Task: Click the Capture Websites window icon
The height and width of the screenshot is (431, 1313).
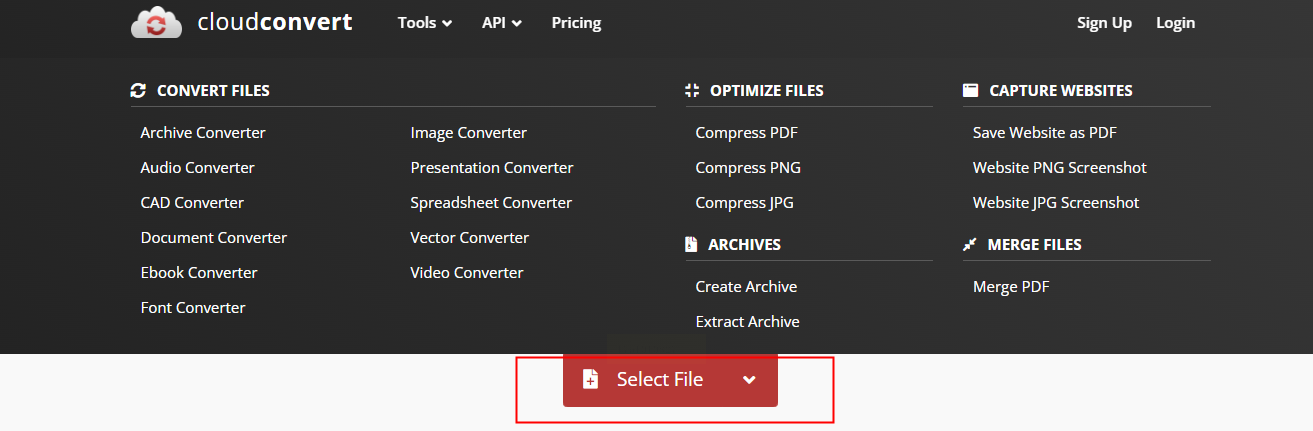Action: click(x=970, y=90)
